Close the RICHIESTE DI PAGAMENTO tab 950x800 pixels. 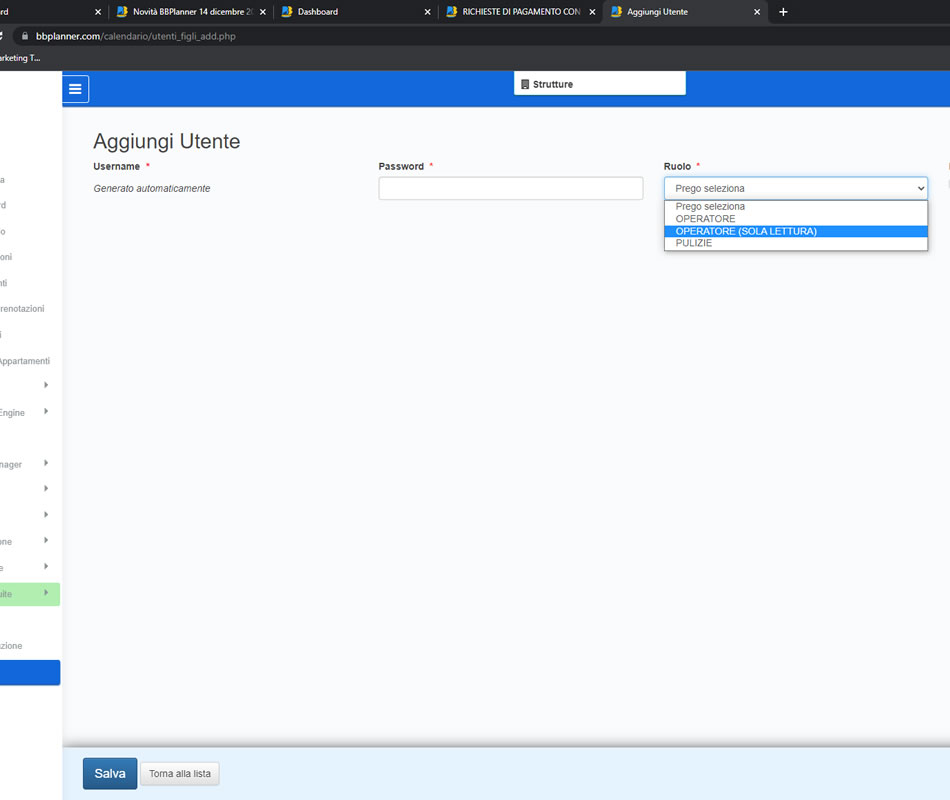coord(592,12)
